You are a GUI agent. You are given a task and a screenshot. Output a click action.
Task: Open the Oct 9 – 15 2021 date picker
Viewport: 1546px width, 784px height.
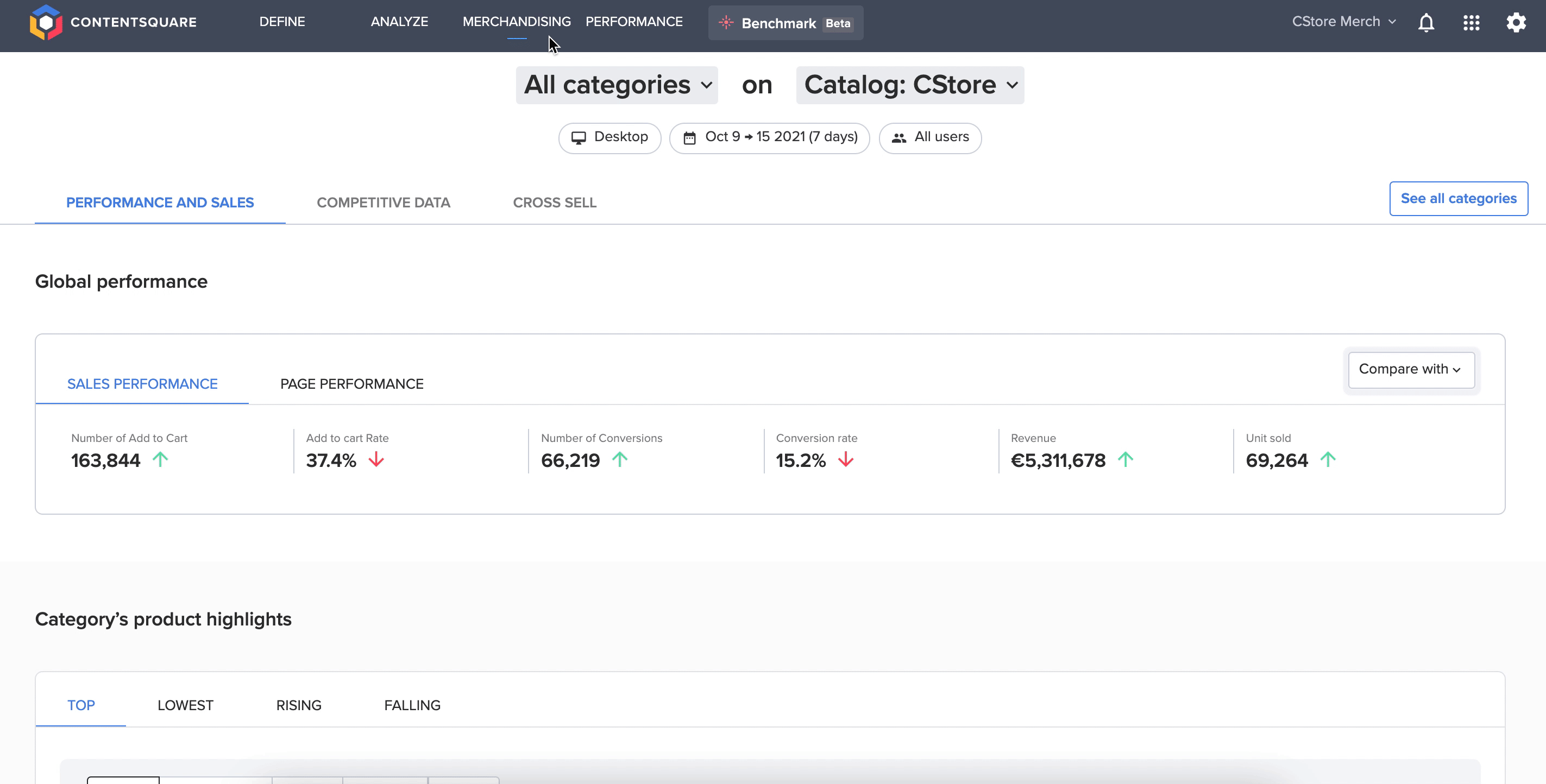pyautogui.click(x=769, y=138)
